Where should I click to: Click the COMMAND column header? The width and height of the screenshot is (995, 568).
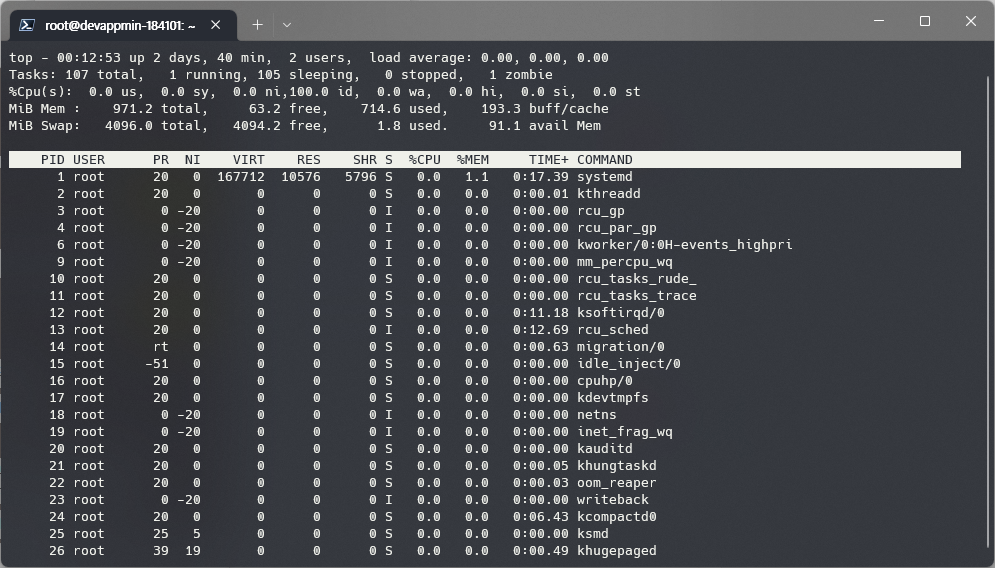click(604, 160)
